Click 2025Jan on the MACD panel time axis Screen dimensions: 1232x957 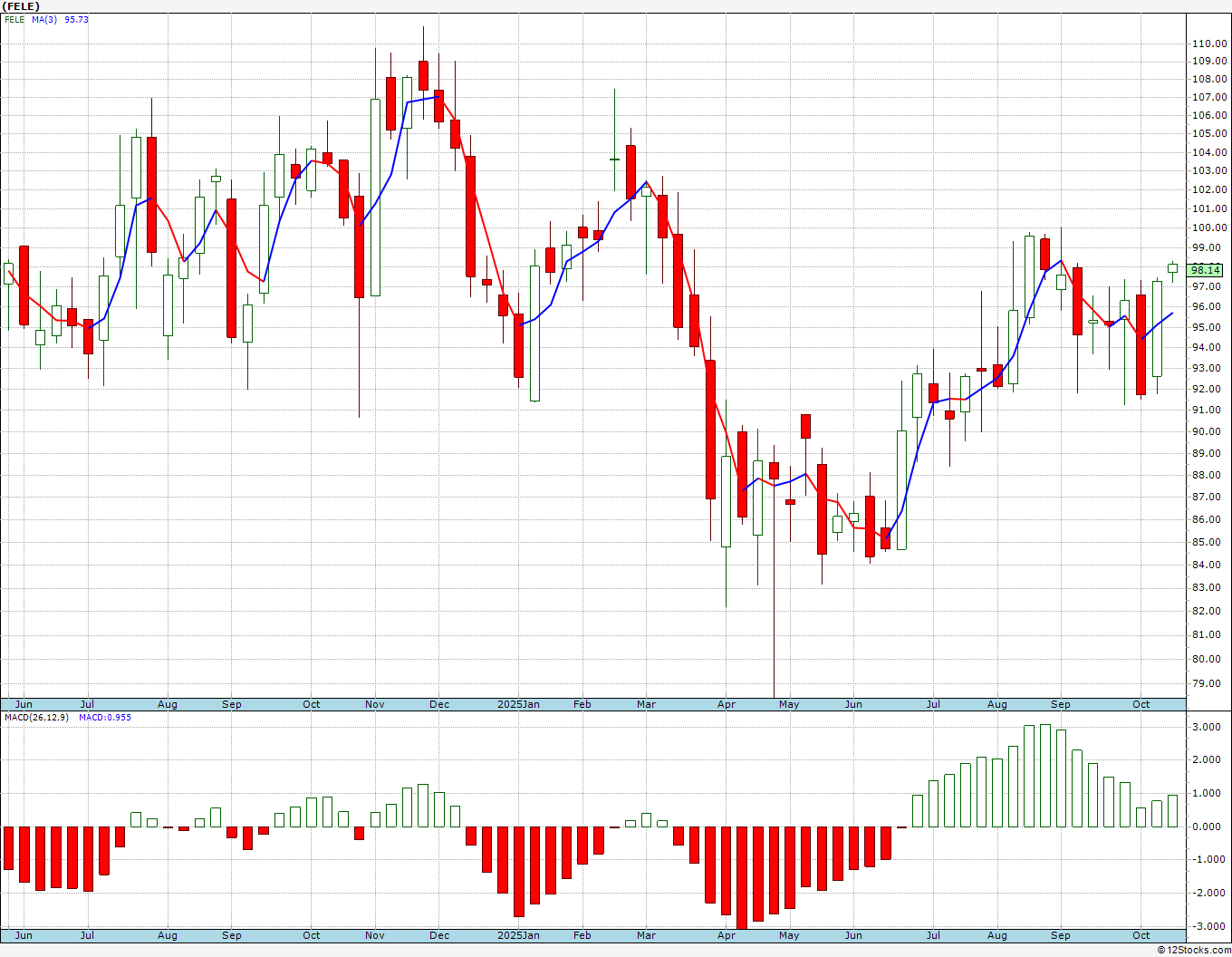[x=519, y=935]
